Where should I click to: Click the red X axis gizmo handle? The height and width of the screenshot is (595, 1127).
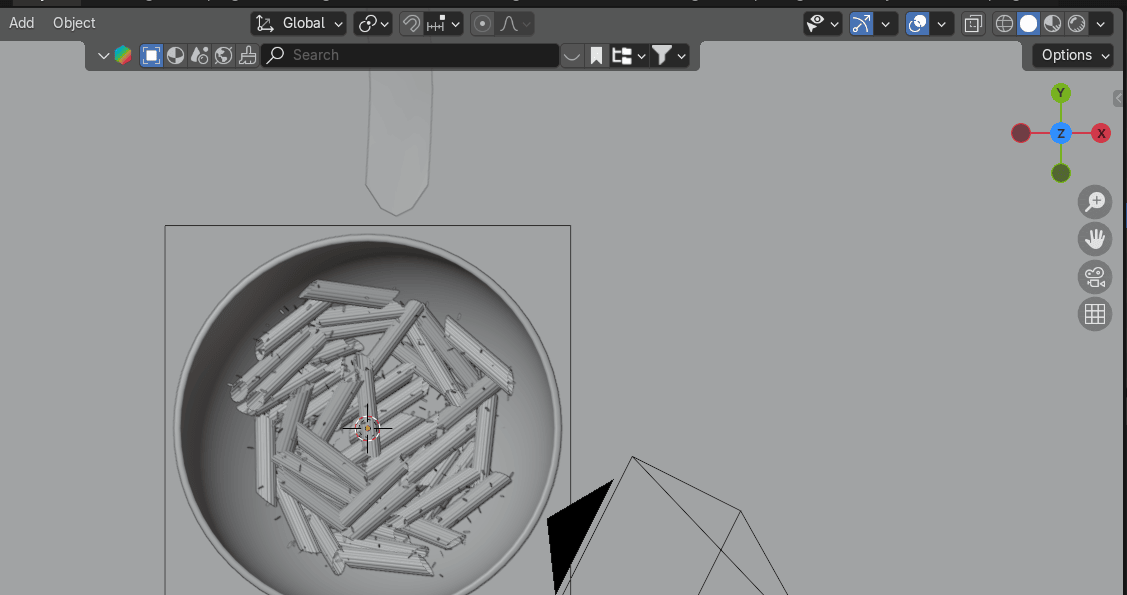[1101, 133]
